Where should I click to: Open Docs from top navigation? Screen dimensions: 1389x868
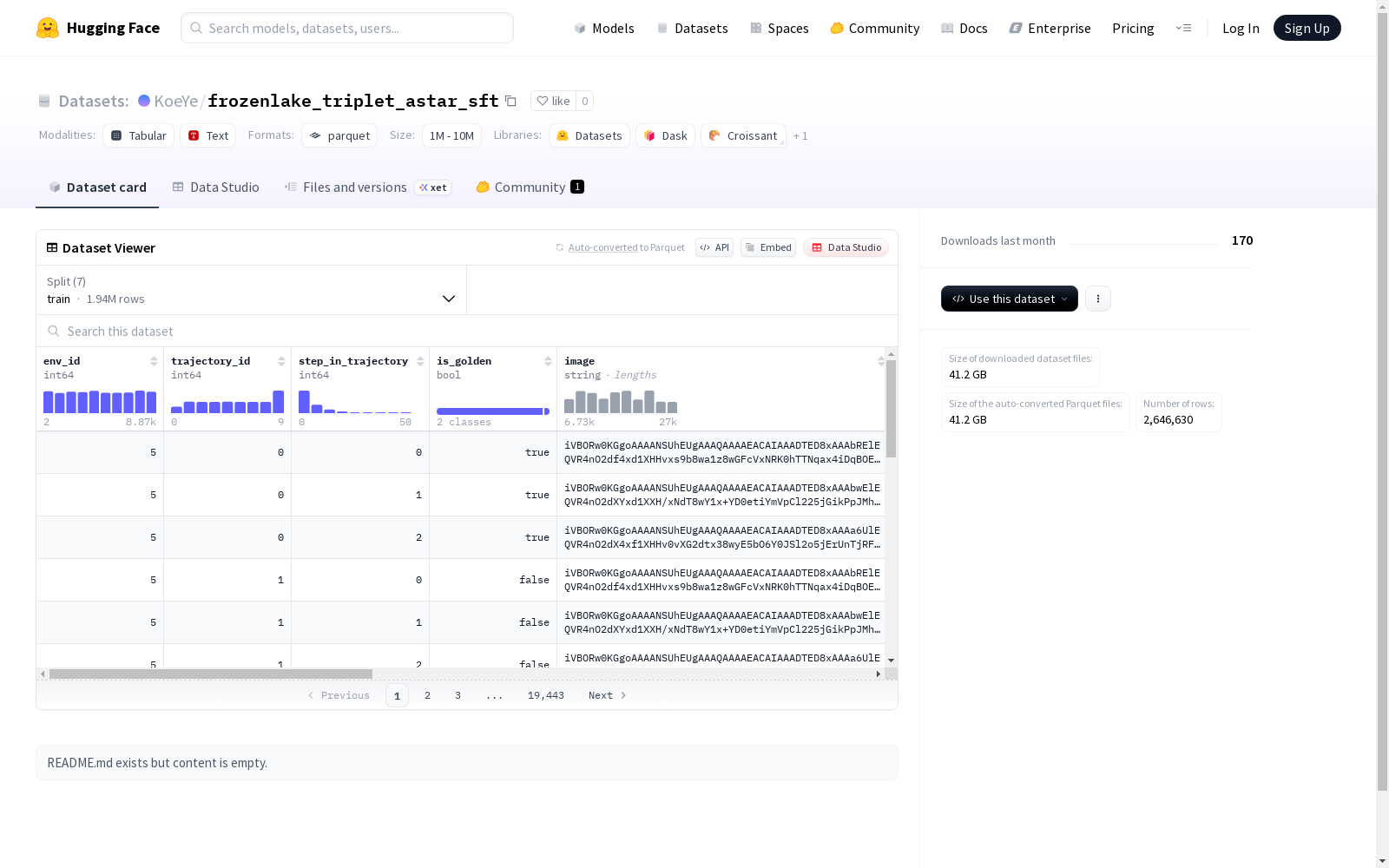click(964, 28)
